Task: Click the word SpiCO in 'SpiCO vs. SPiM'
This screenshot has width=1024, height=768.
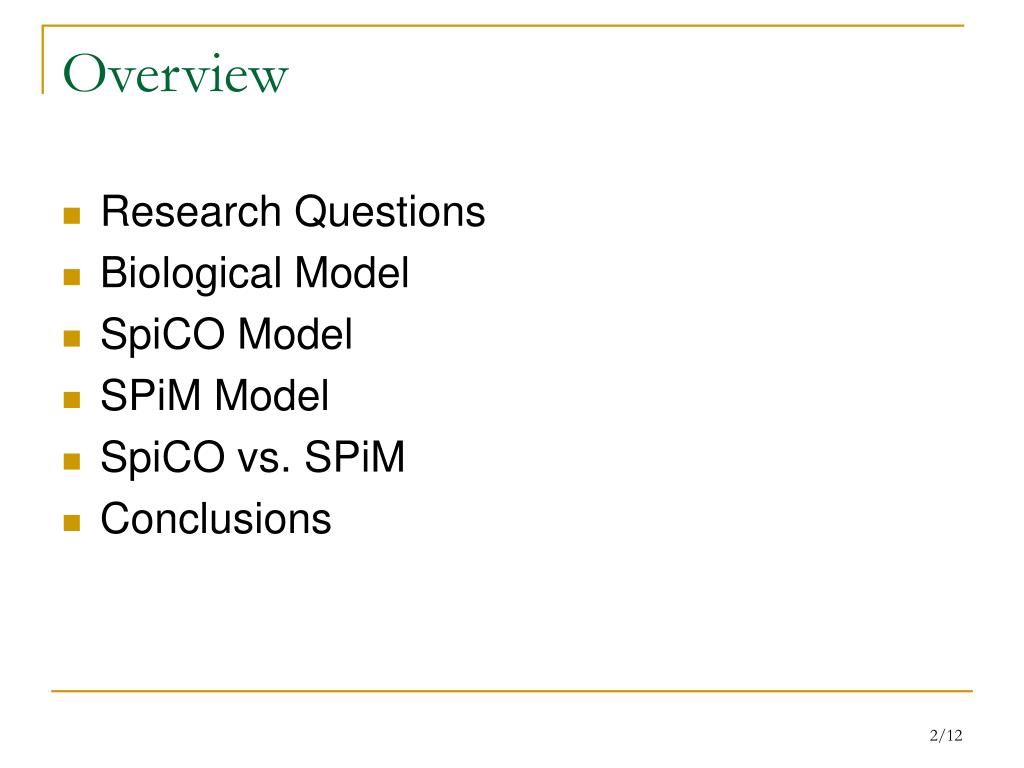Action: click(163, 457)
